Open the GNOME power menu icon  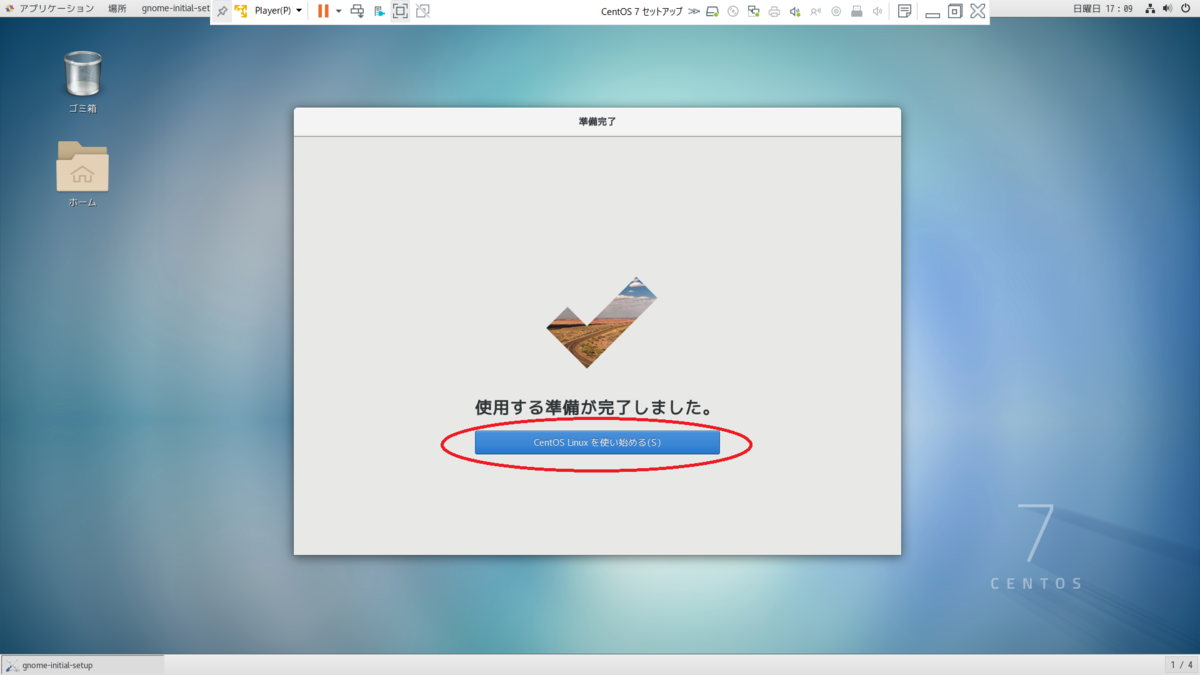click(1185, 8)
